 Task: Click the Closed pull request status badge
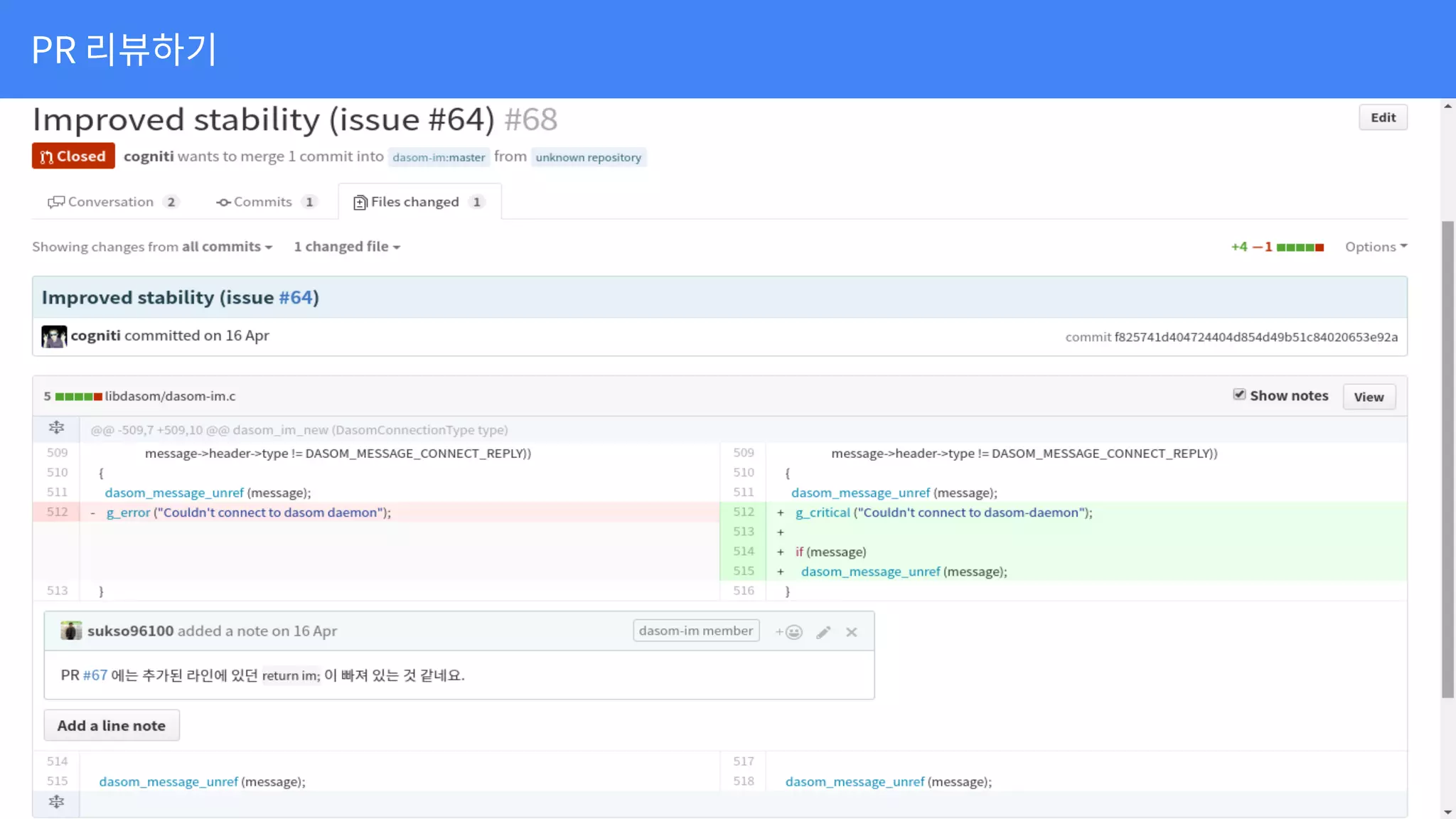pyautogui.click(x=73, y=156)
